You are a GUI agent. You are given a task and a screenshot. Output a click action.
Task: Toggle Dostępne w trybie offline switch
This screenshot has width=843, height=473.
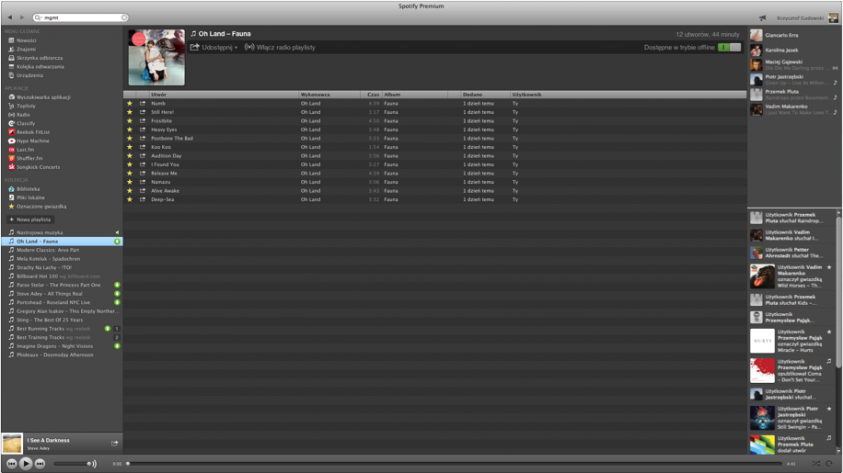click(x=729, y=47)
